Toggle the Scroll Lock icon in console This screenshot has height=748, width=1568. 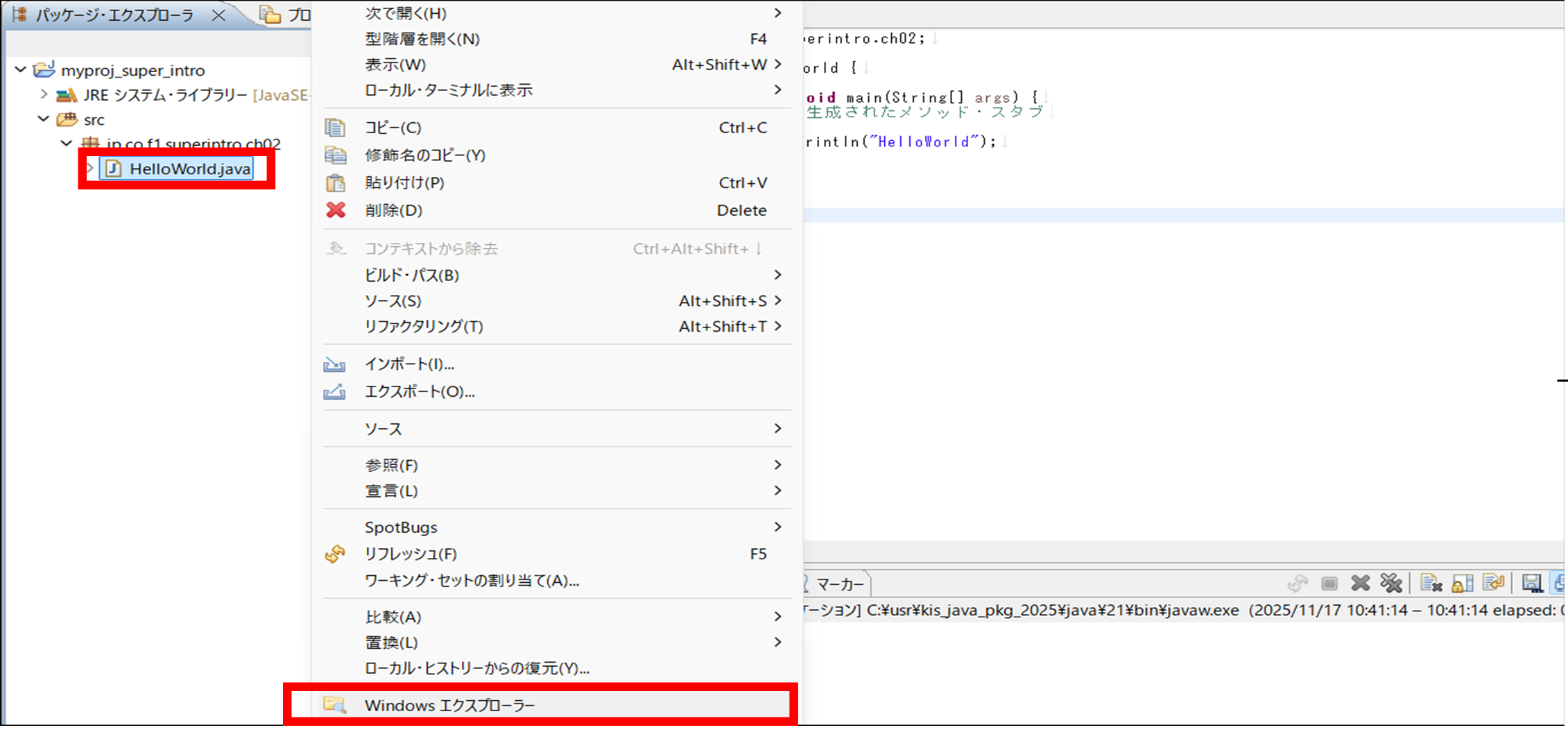click(x=1462, y=584)
